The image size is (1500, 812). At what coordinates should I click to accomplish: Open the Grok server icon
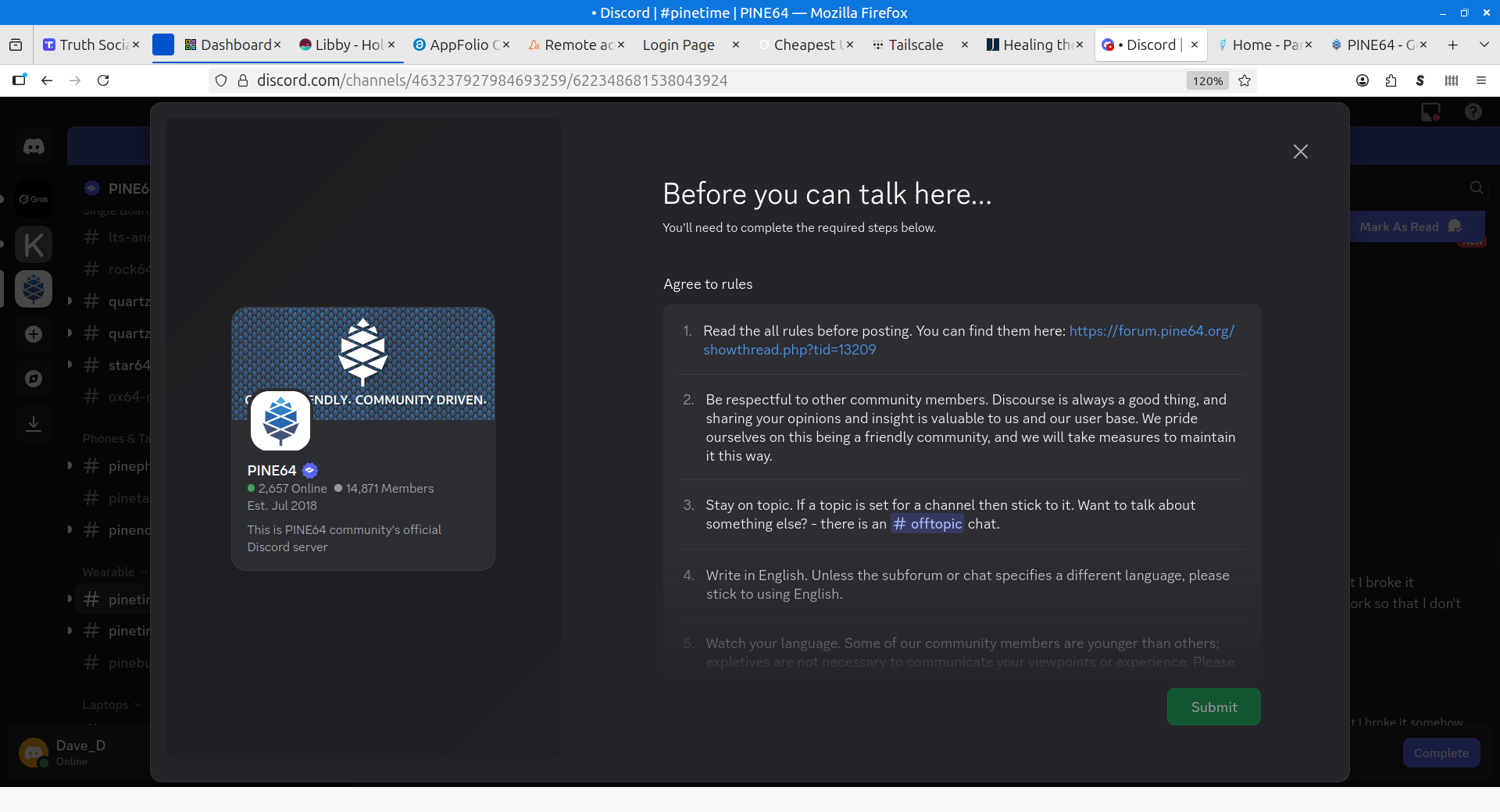point(34,199)
